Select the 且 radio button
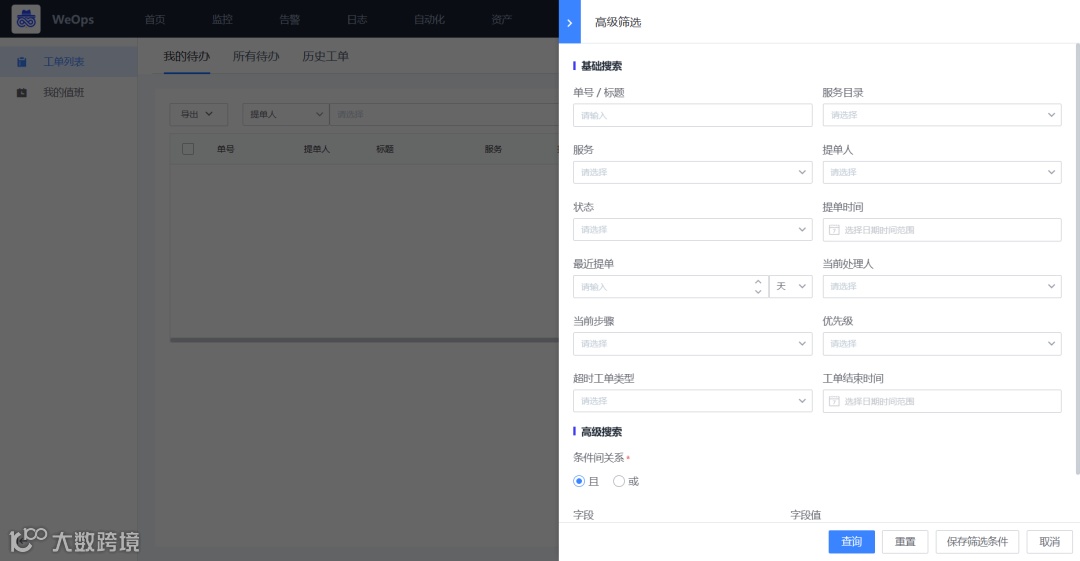Viewport: 1080px width, 561px height. [579, 481]
